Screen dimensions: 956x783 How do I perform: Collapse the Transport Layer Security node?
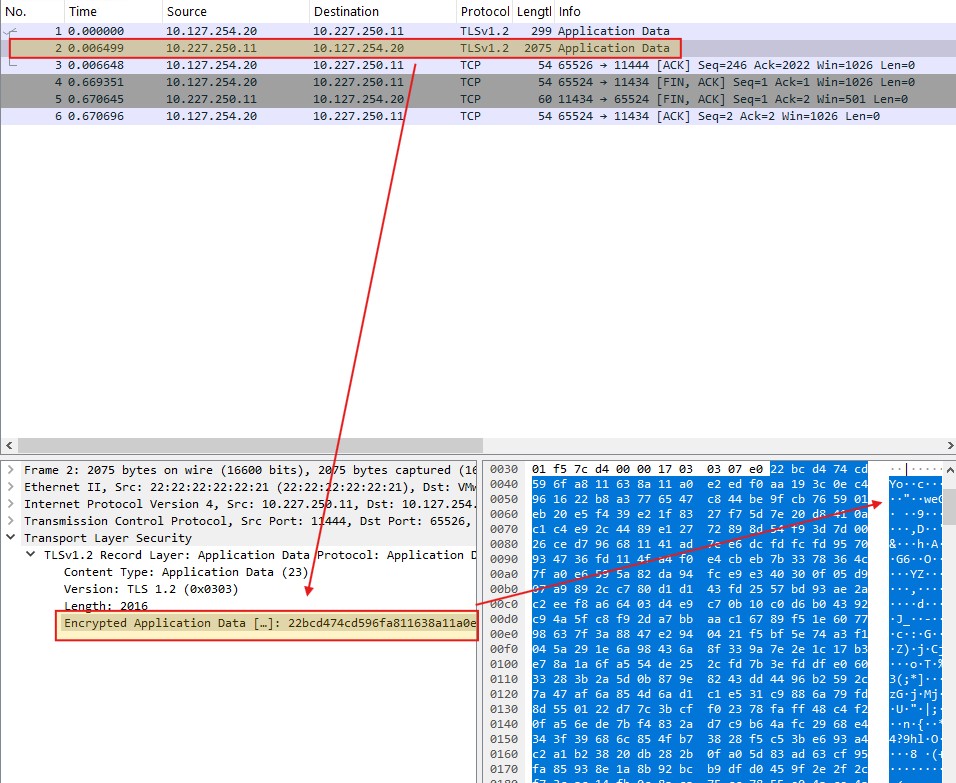(10, 538)
